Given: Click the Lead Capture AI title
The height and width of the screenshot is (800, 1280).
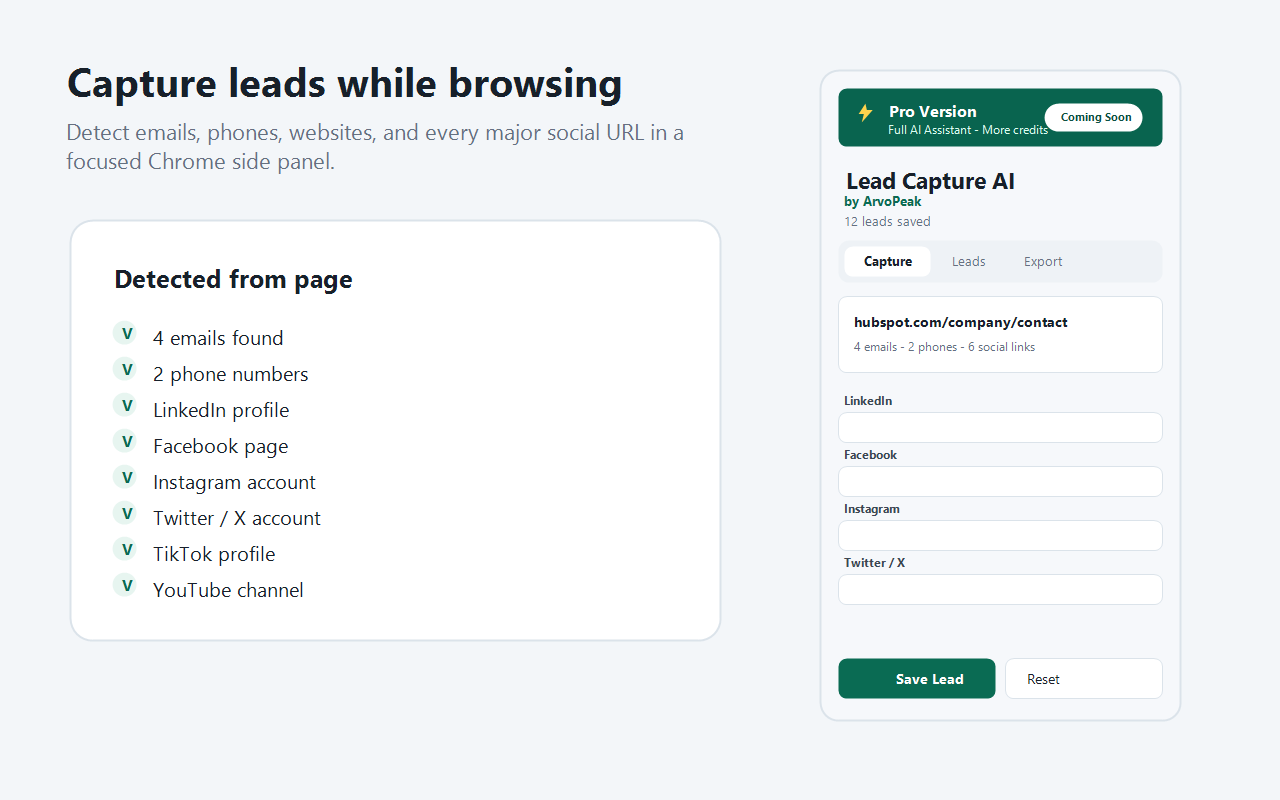Looking at the screenshot, I should [x=930, y=182].
